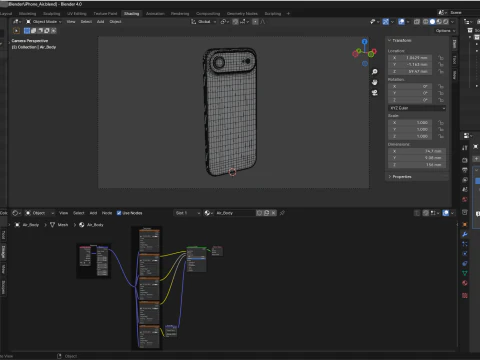
Task: Click the wrench modifiers properties icon
Action: 465,234
